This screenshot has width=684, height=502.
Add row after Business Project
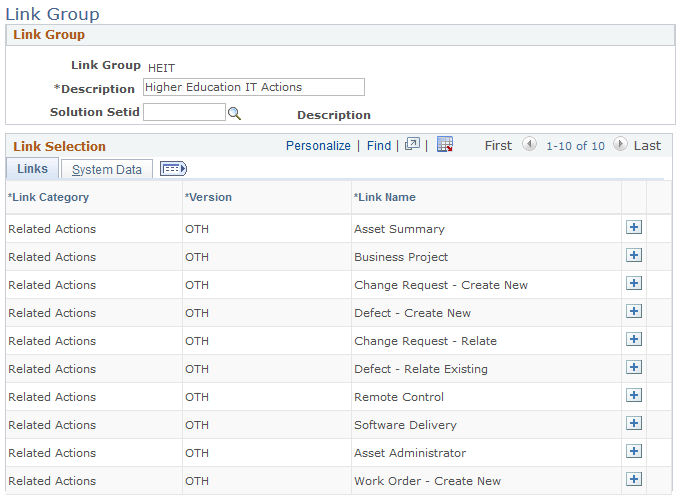pos(634,255)
